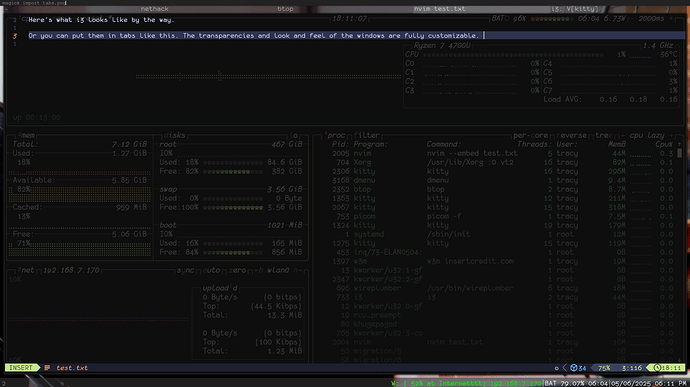Click the wireless status 192.168.7.170 in i3bar
This screenshot has height=387, width=690.
466,383
